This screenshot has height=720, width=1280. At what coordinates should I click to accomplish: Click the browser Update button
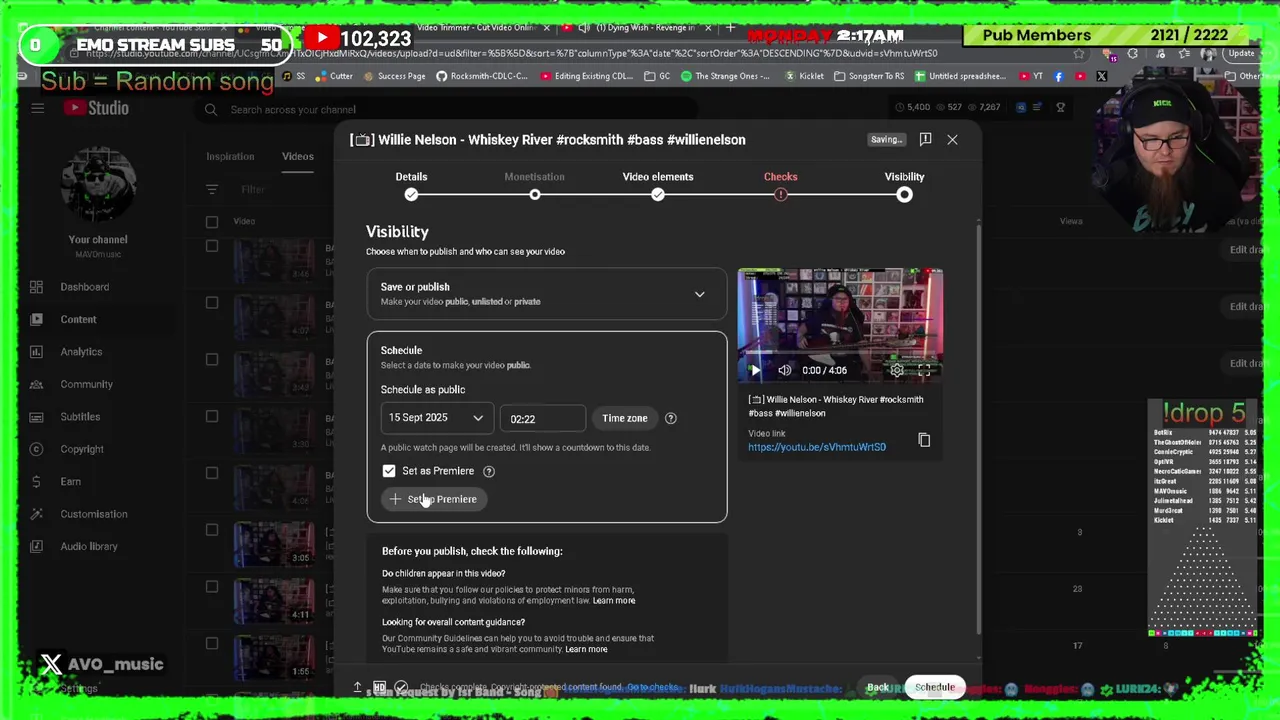coord(1241,54)
